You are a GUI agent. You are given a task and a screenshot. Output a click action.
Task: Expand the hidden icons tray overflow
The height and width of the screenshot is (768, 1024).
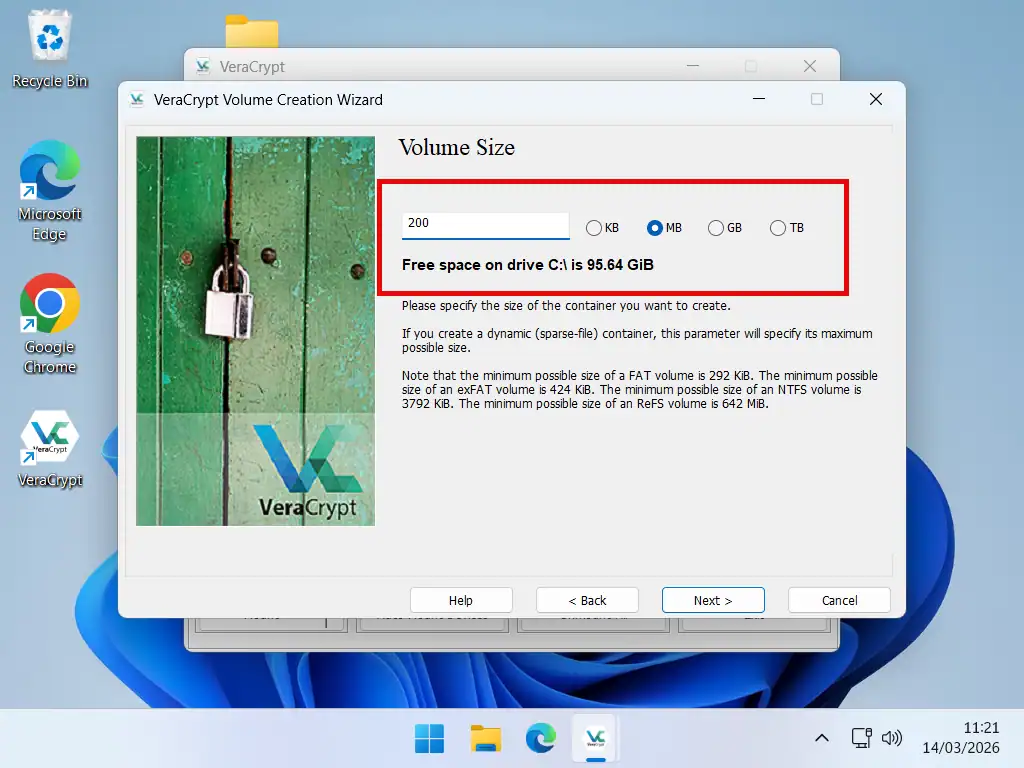coord(821,738)
